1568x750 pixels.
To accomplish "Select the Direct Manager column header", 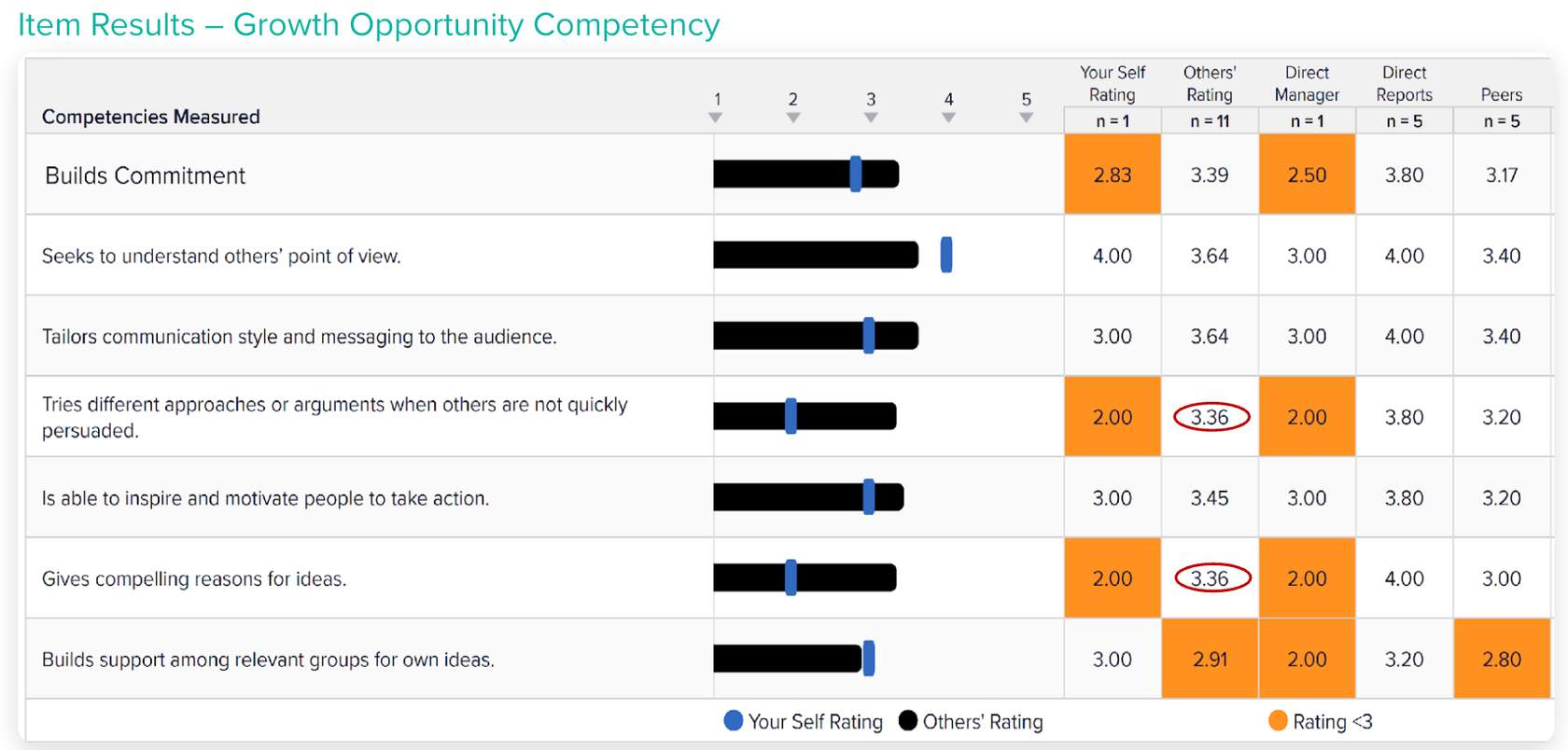I will (1307, 84).
